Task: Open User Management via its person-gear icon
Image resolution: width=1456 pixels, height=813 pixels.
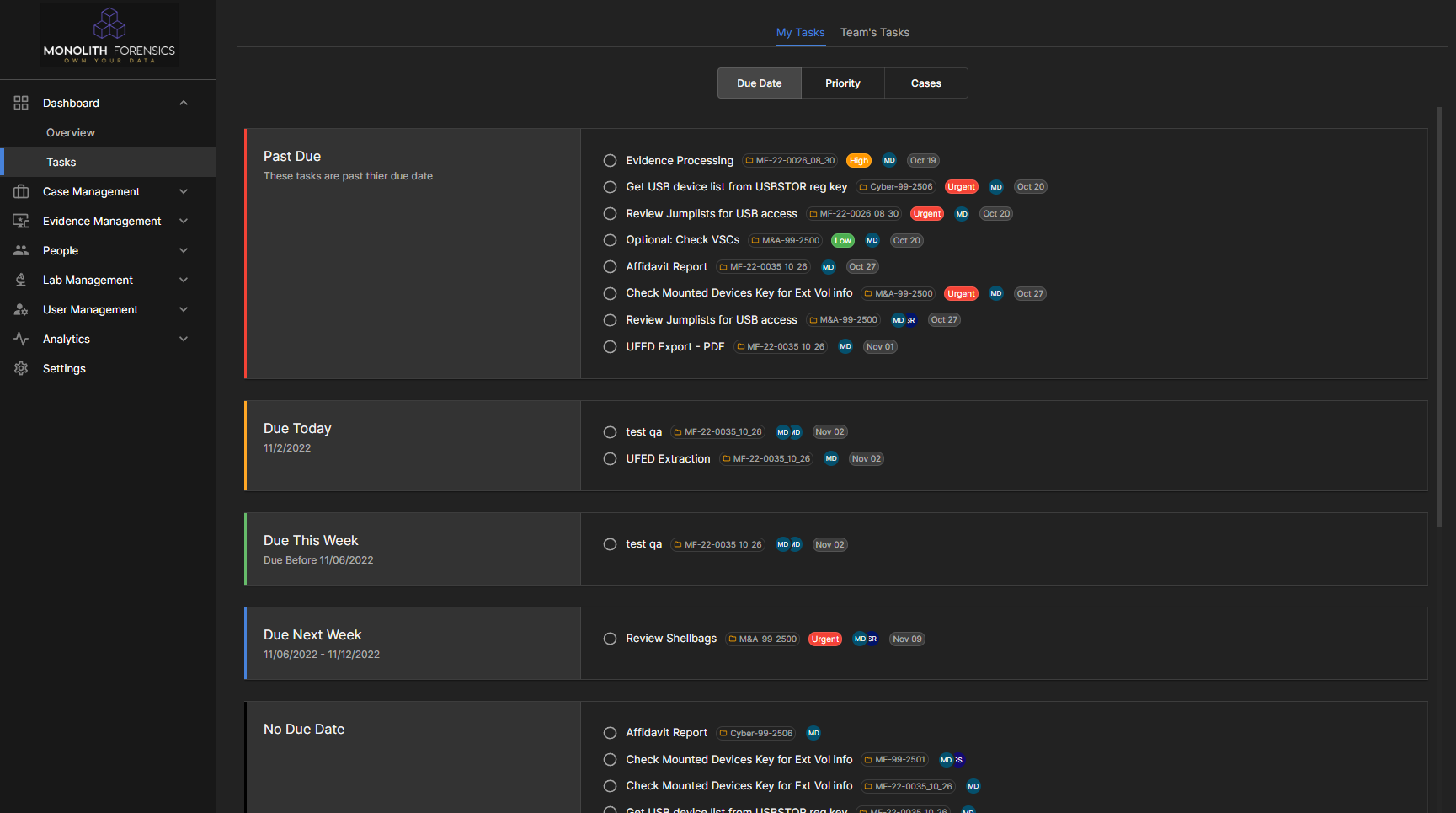Action: (x=21, y=309)
